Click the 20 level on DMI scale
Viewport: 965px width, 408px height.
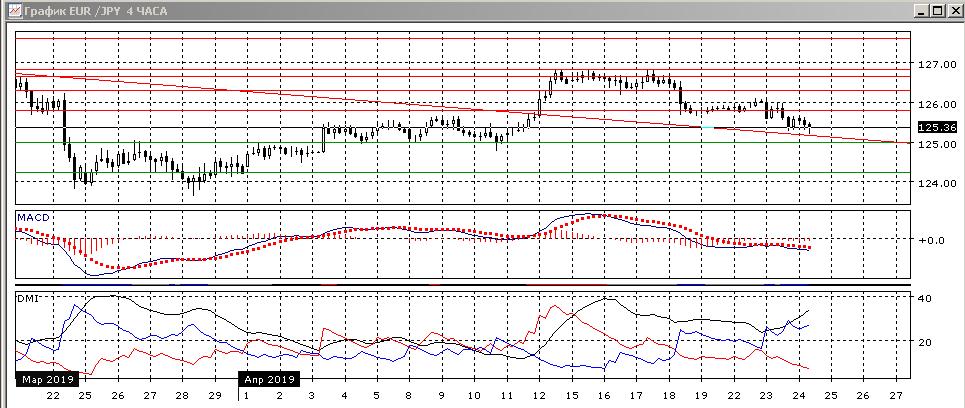pos(925,342)
